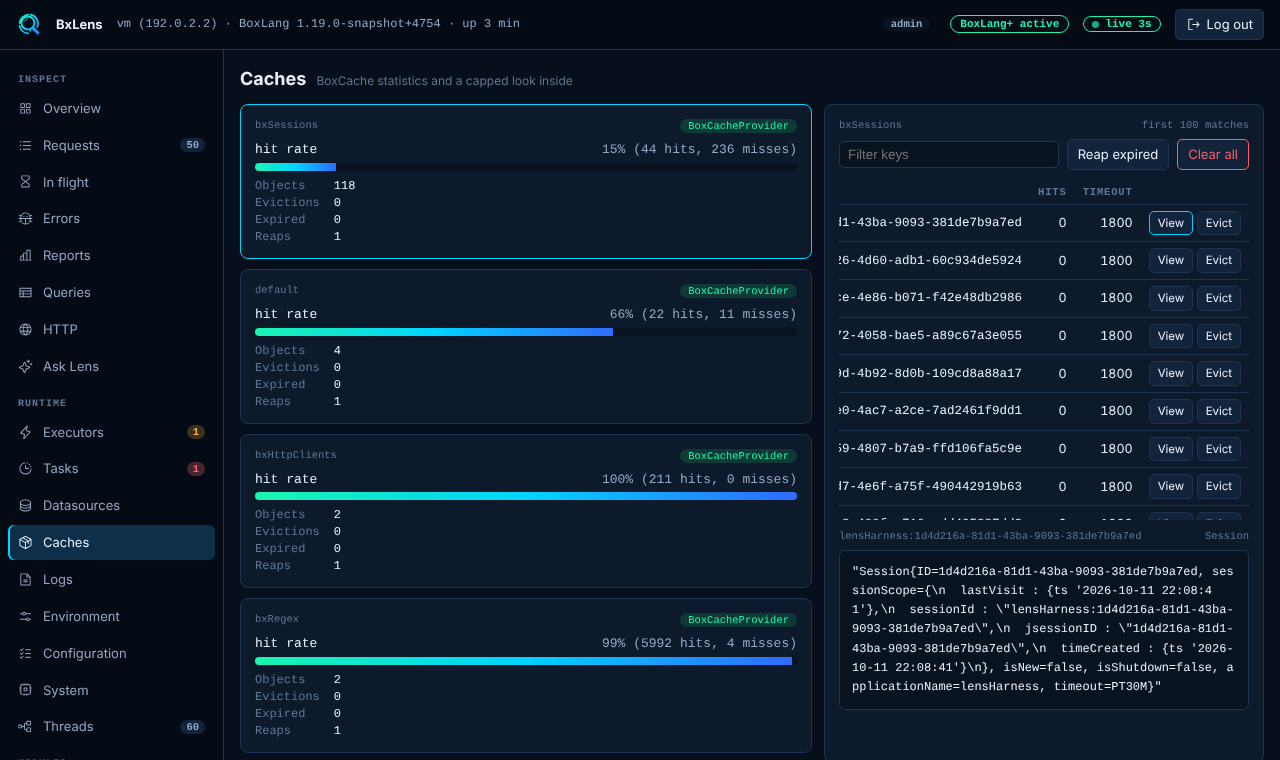Click the Configuration checklist icon
The width and height of the screenshot is (1280, 760).
25,653
